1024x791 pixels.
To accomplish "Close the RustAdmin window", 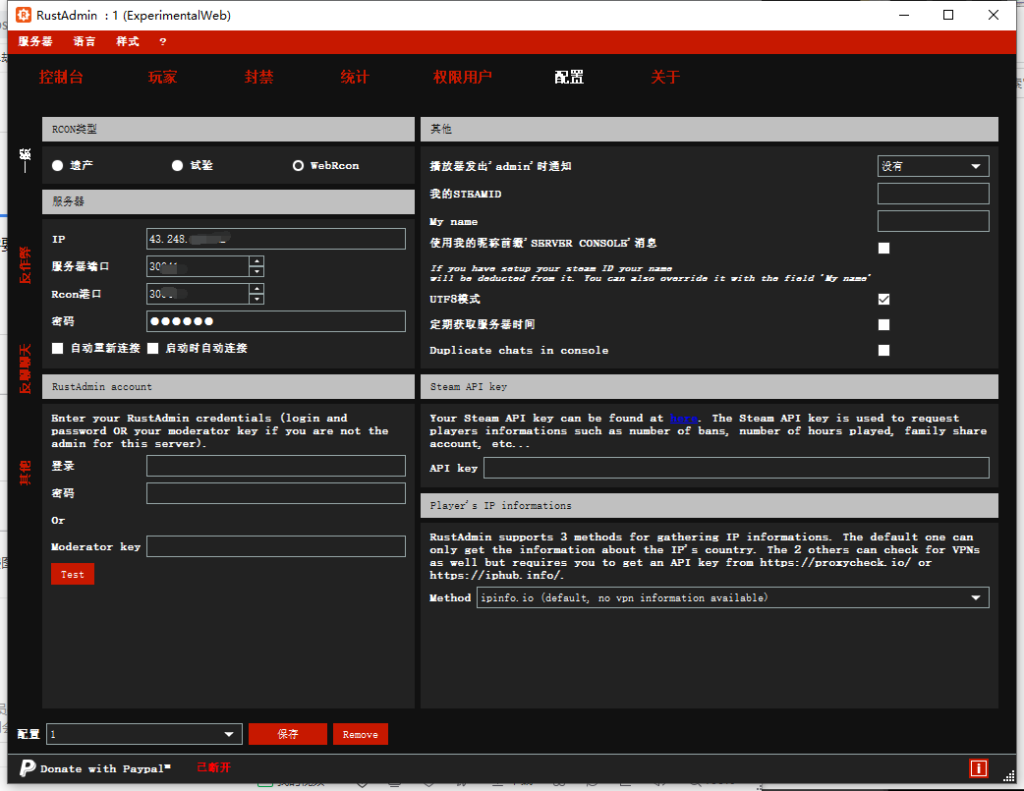I will click(x=993, y=15).
